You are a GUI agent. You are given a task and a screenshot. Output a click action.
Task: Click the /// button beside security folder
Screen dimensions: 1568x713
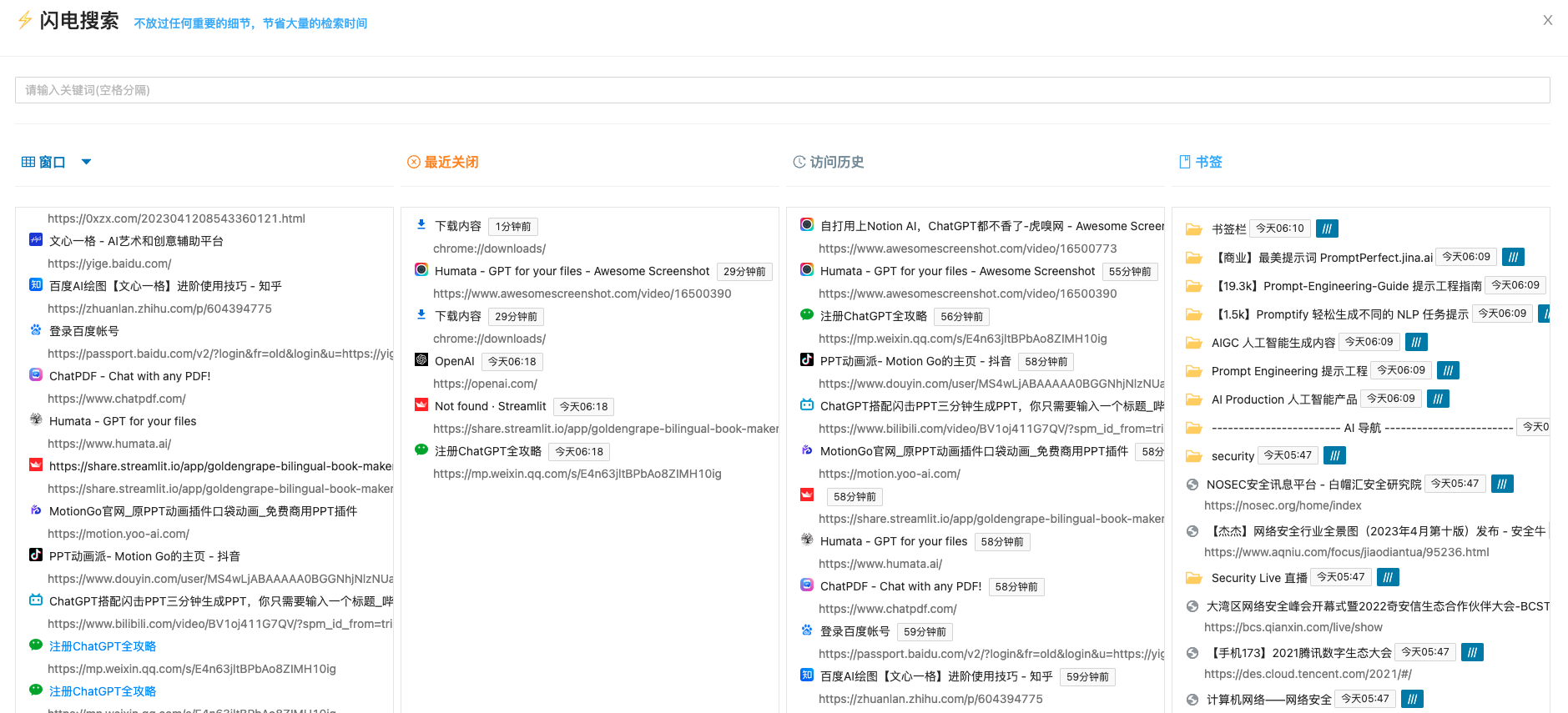tap(1334, 455)
